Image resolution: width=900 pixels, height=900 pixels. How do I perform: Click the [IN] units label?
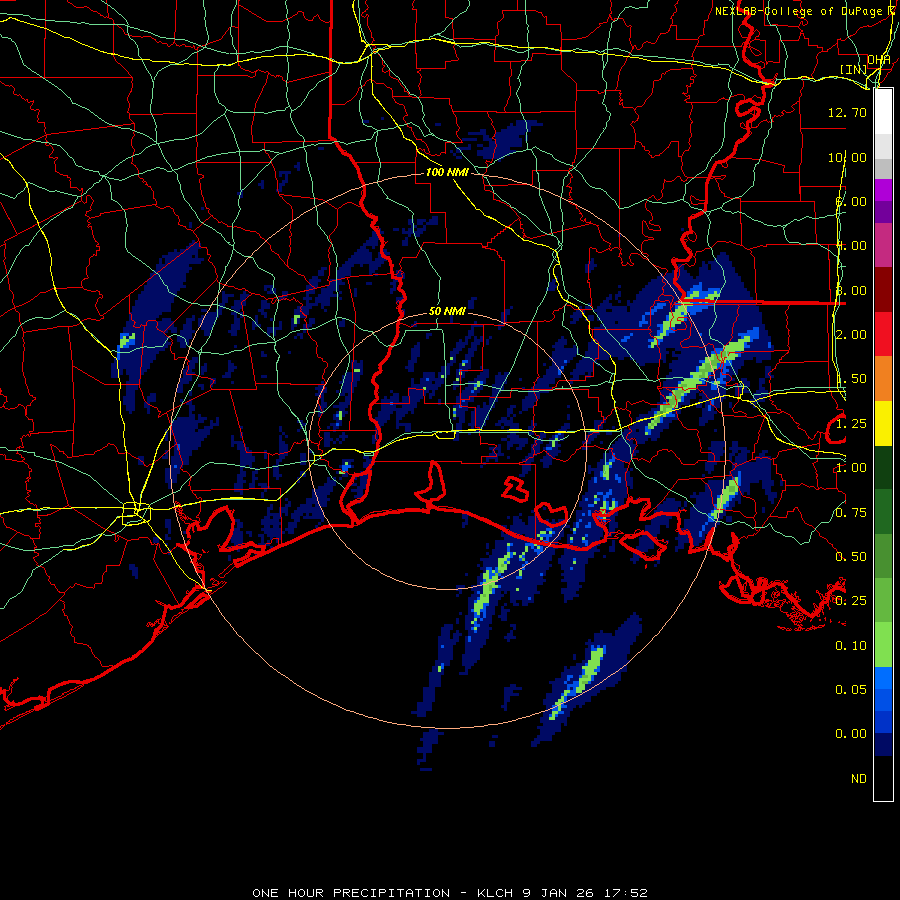coord(854,69)
